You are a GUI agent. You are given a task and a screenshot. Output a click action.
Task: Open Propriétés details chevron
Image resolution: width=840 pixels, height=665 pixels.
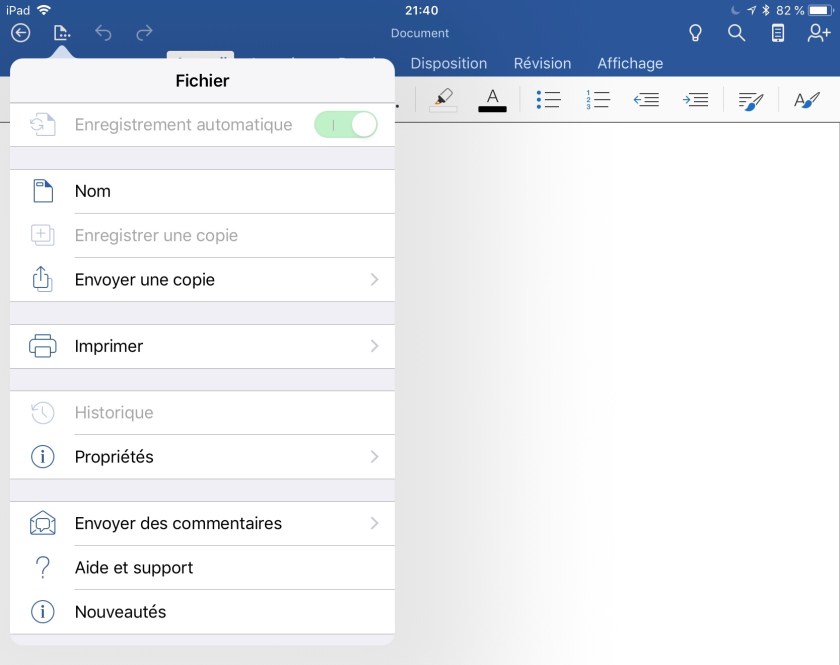point(374,457)
